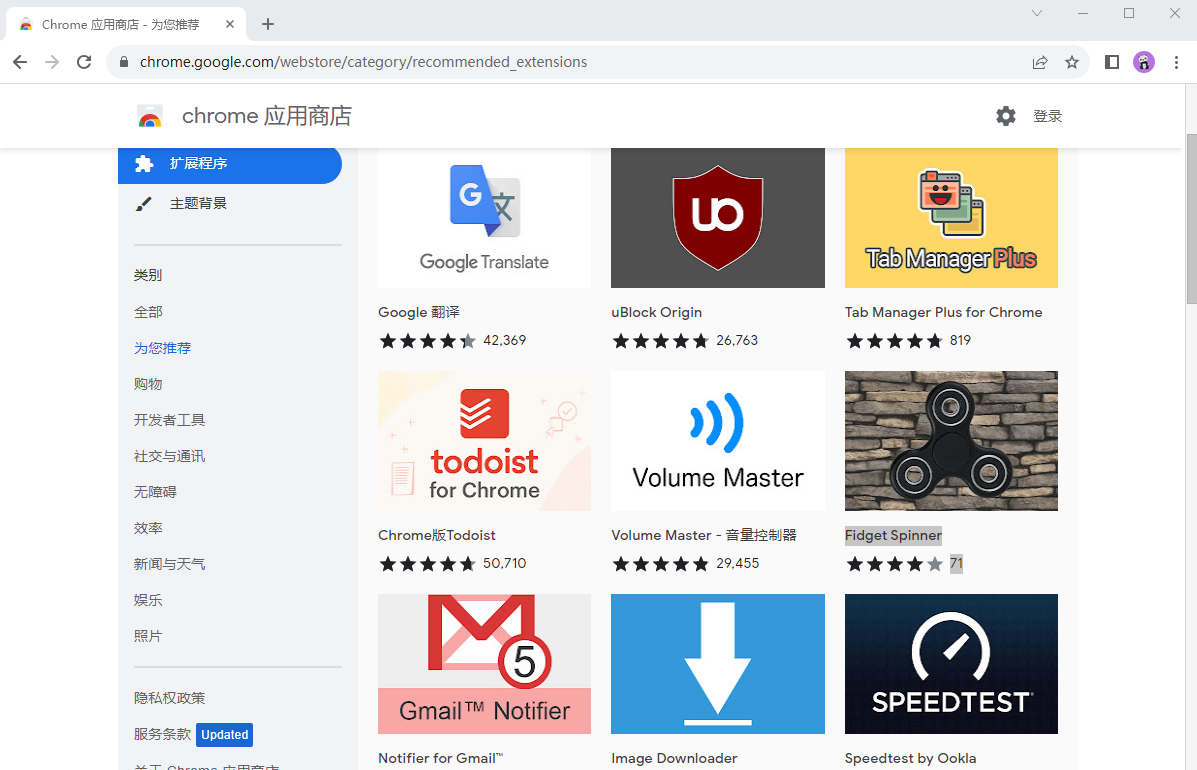Reload the page
The height and width of the screenshot is (770, 1197).
pos(85,62)
